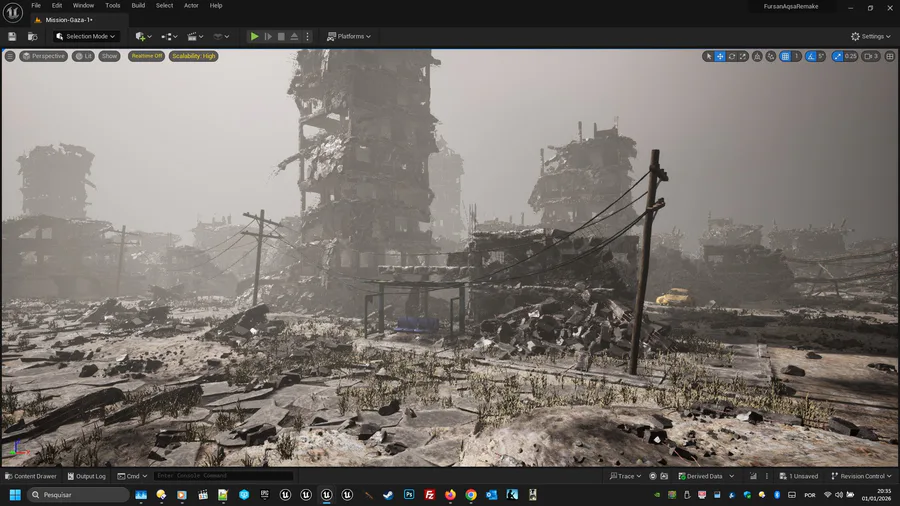Open Selection Mode dropdown

click(86, 36)
